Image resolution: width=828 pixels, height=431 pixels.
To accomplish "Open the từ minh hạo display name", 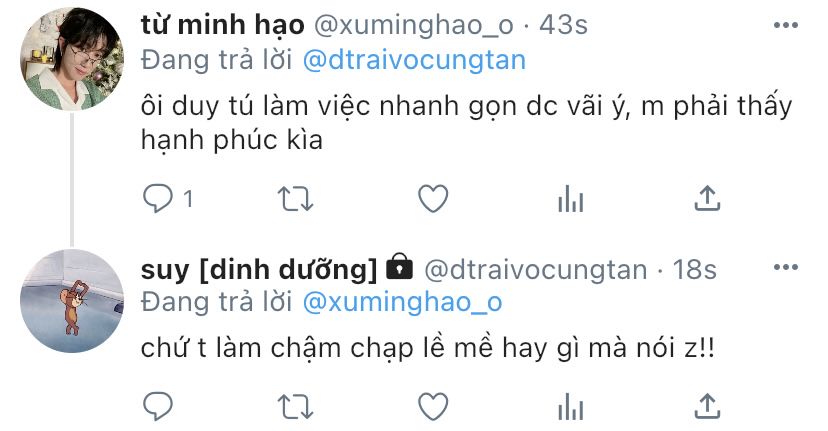I will [x=223, y=25].
